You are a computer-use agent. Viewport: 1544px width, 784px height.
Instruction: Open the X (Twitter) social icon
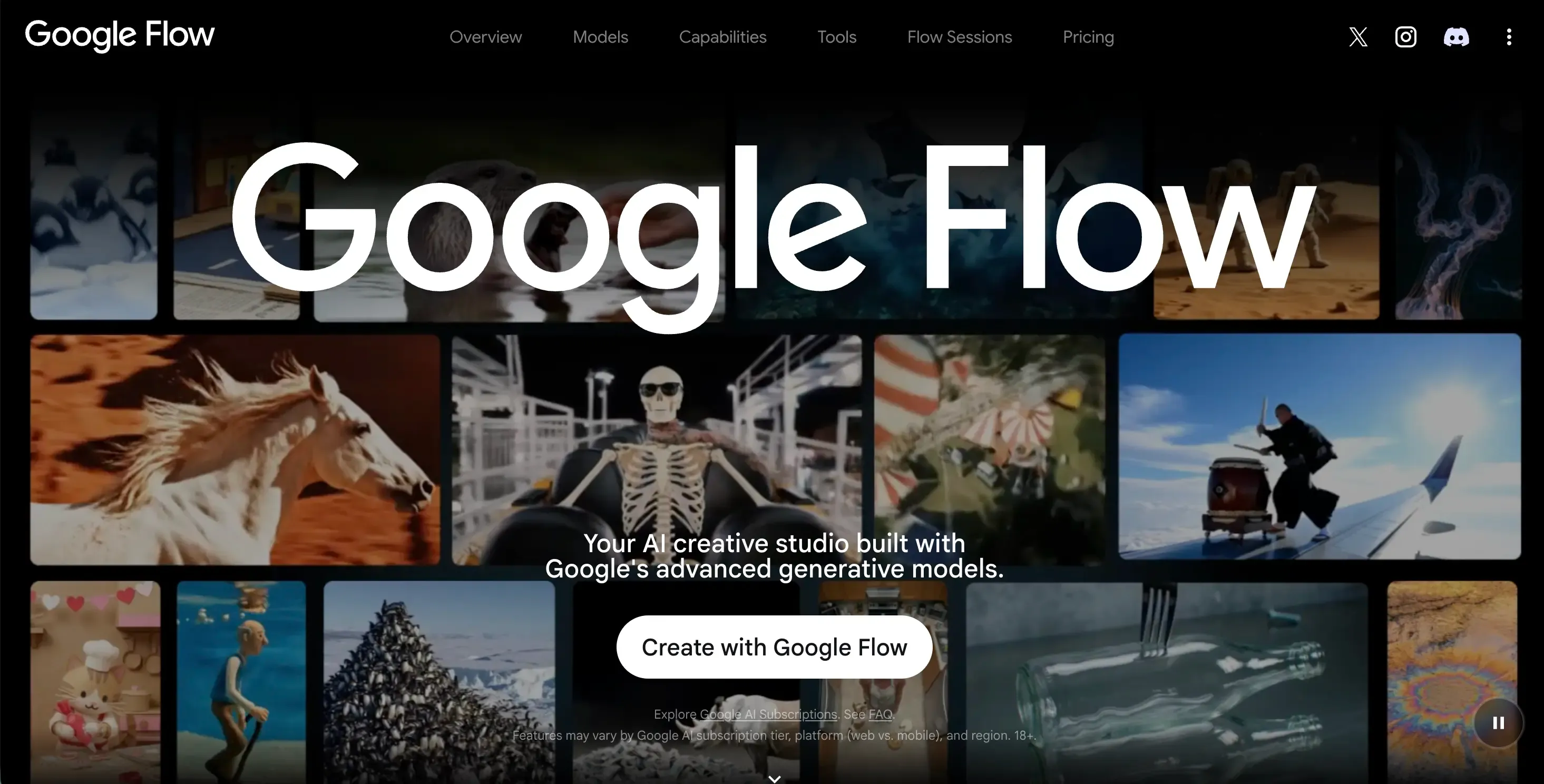1358,37
